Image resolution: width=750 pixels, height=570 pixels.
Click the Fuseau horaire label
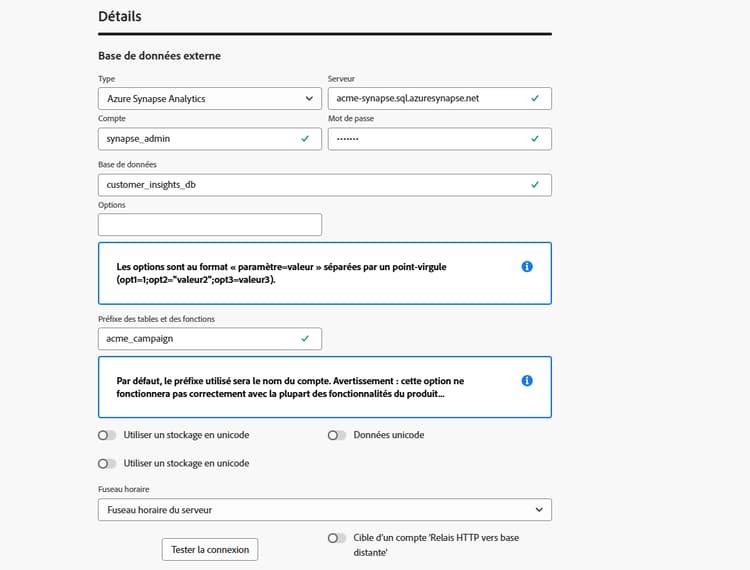tap(123, 489)
